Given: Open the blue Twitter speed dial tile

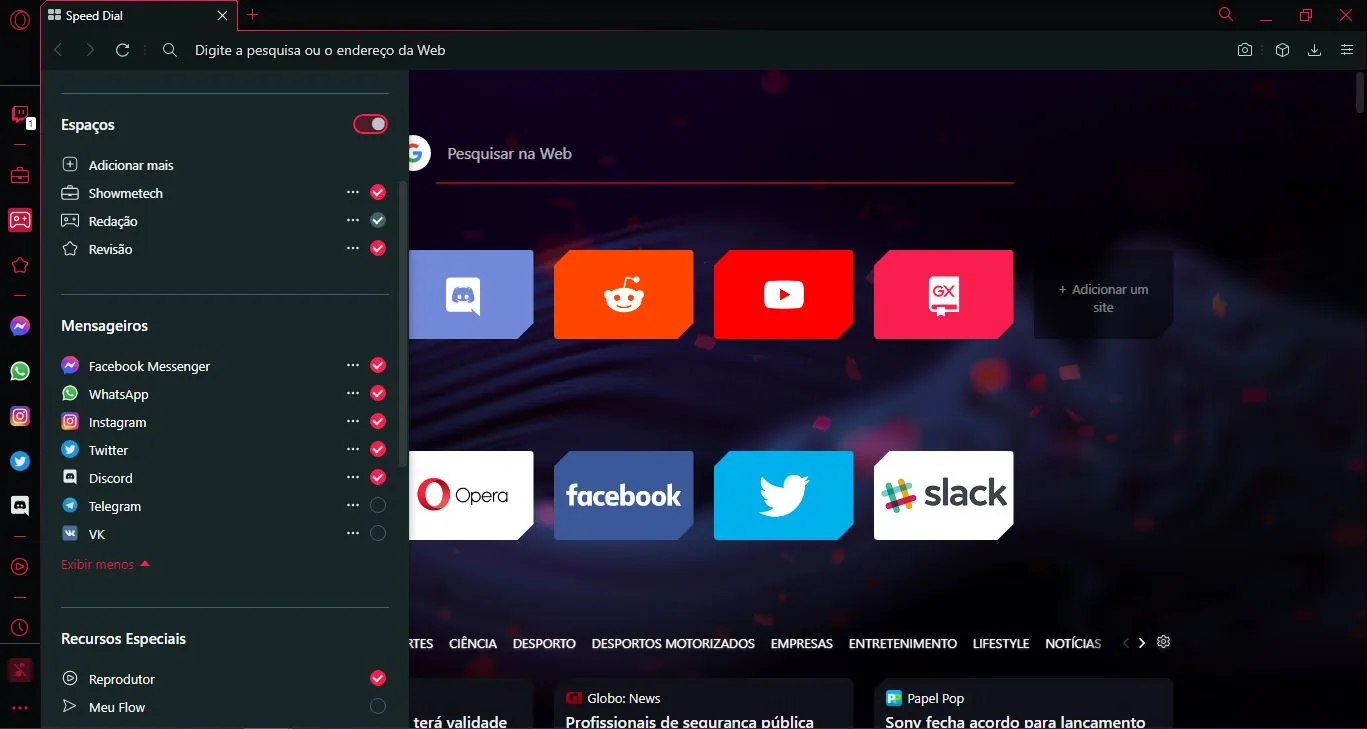Looking at the screenshot, I should tap(784, 495).
